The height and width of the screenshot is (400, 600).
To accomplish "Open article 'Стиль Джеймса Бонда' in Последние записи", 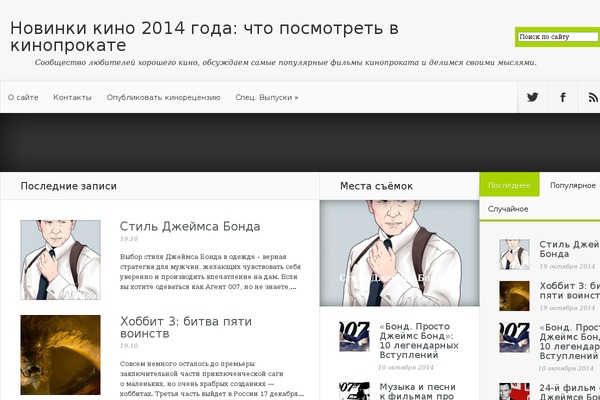I will click(190, 226).
